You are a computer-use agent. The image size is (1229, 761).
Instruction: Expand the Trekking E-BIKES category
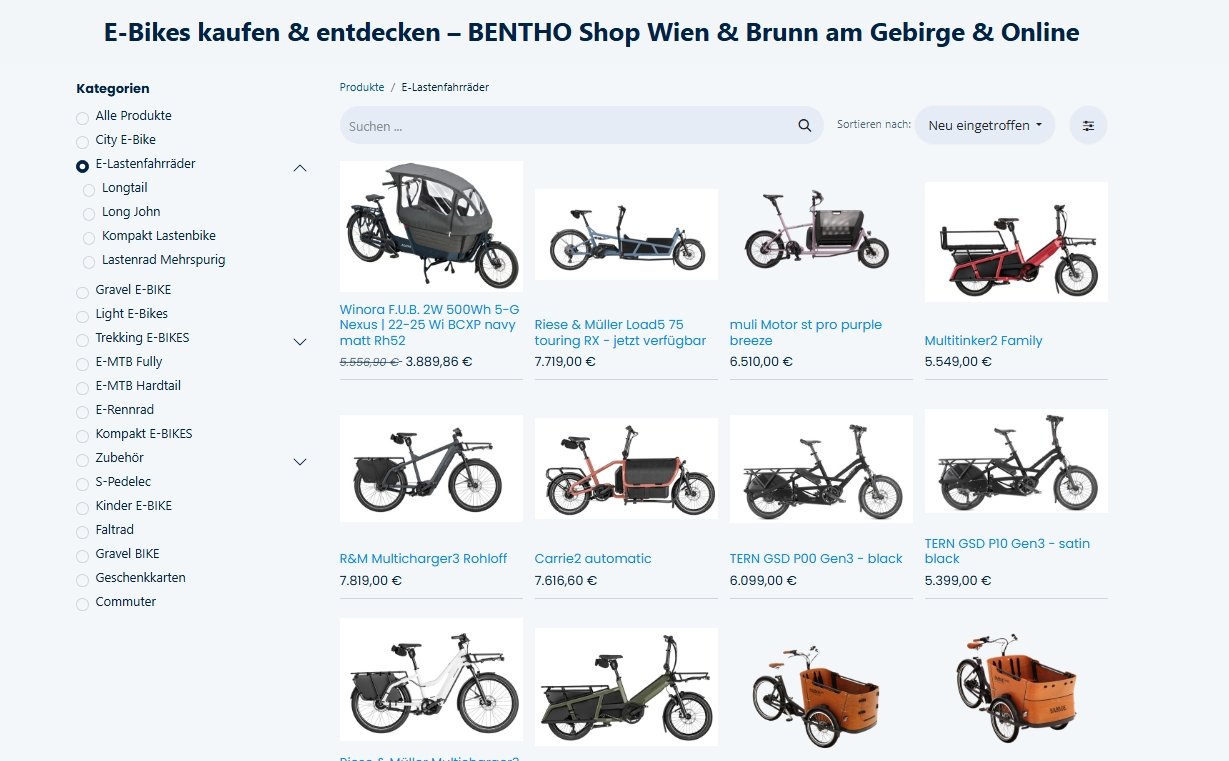[x=300, y=342]
